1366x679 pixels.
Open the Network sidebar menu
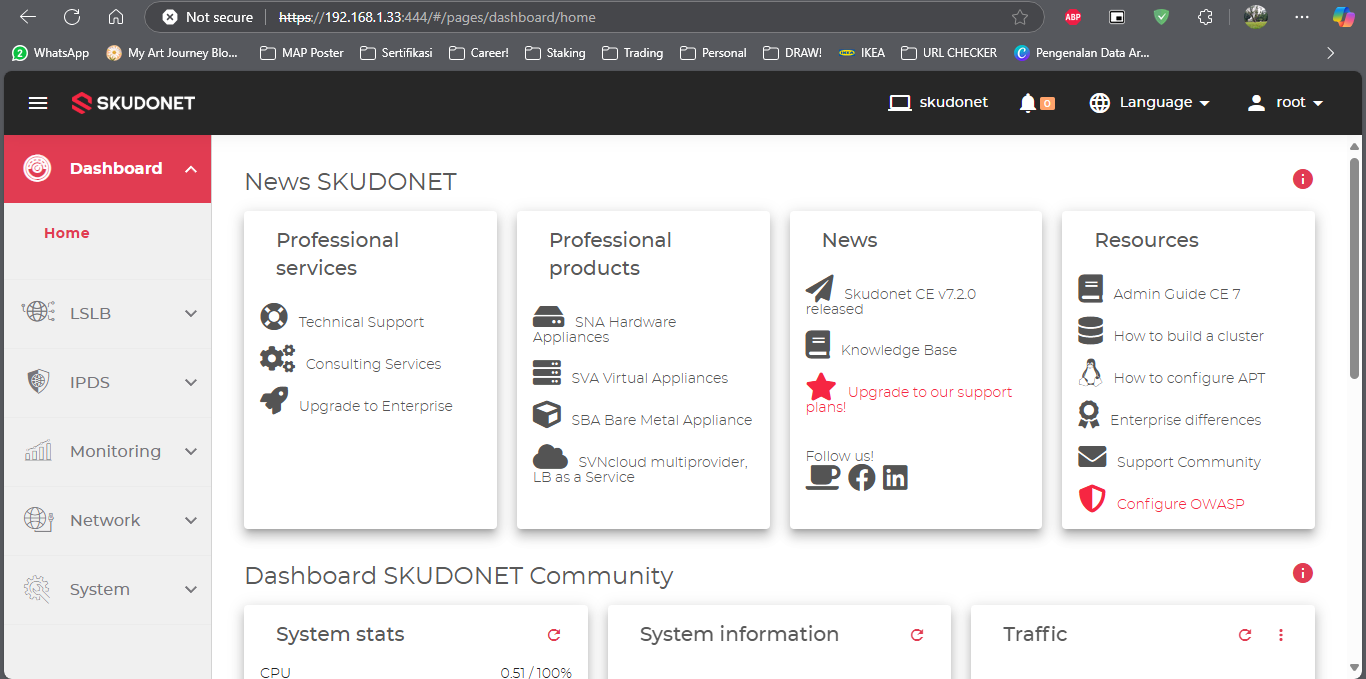coord(107,521)
